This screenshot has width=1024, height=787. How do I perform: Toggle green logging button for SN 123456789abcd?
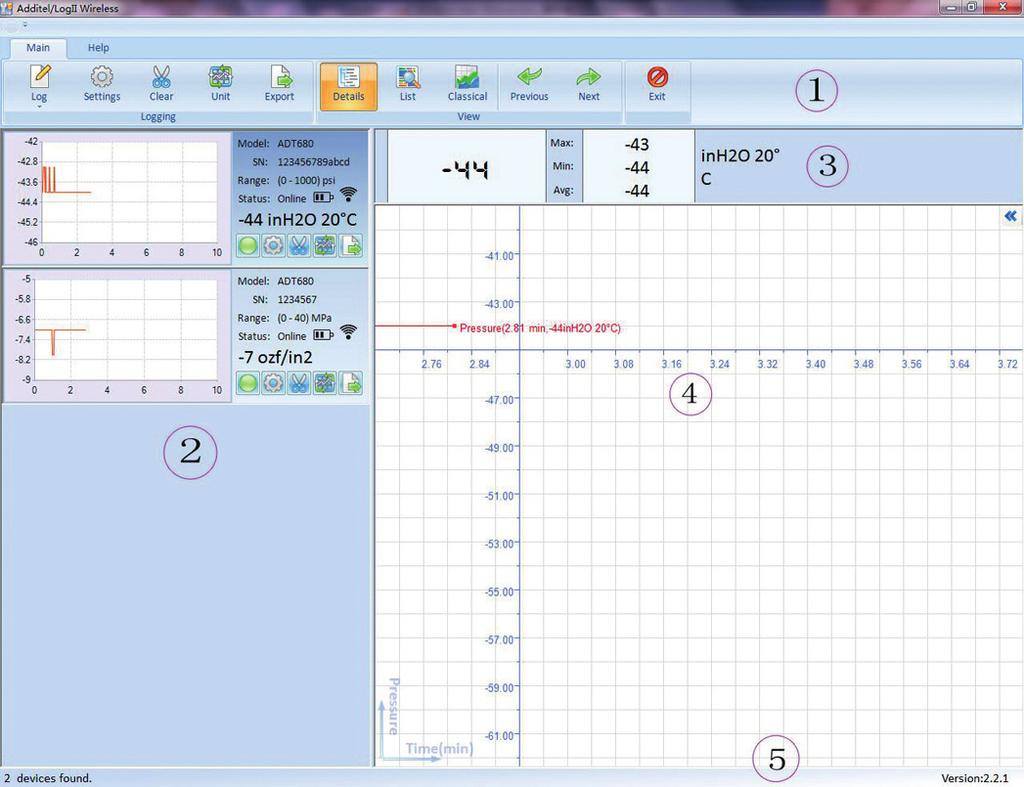tap(248, 246)
